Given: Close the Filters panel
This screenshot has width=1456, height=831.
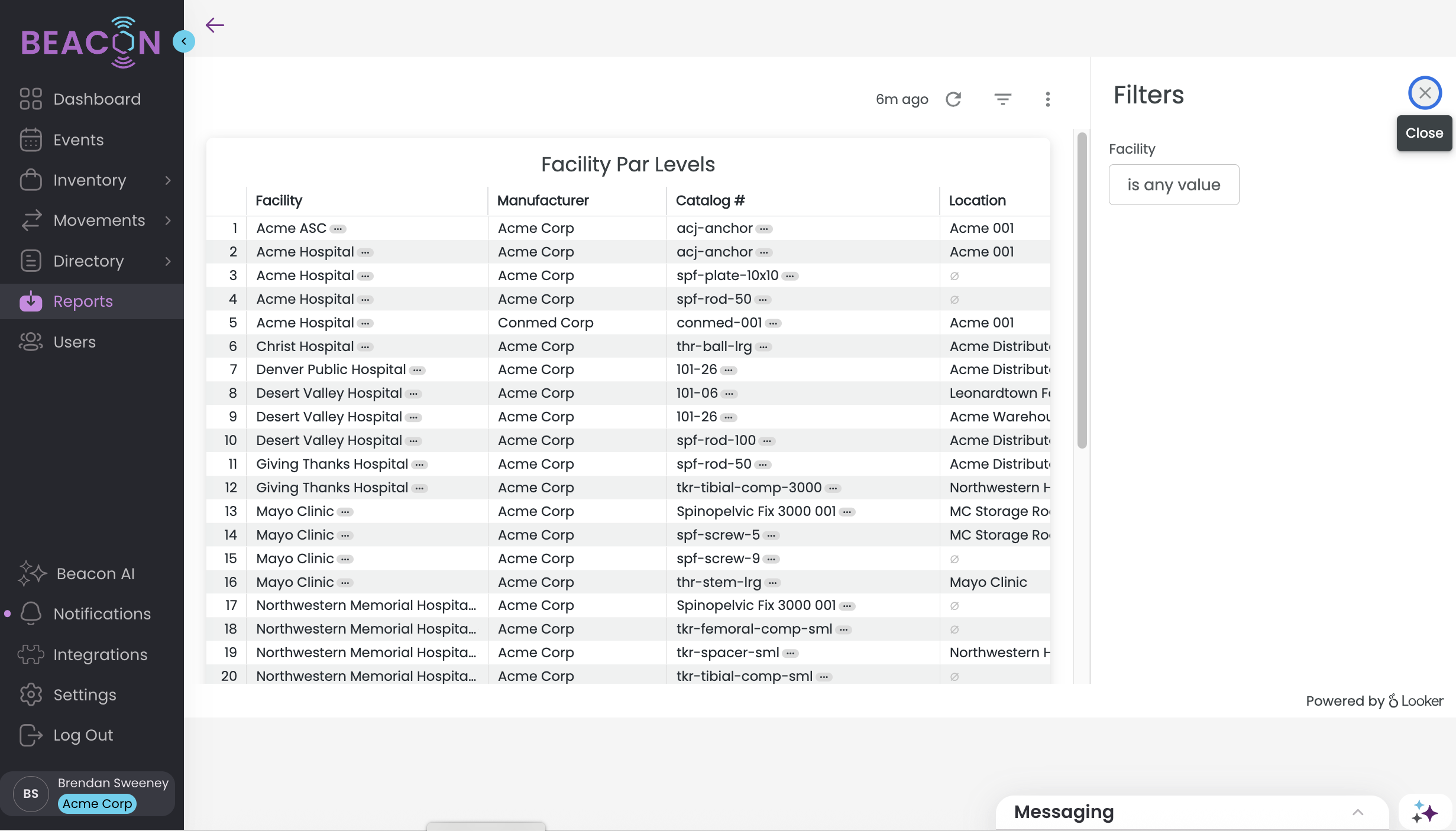Looking at the screenshot, I should click(x=1425, y=93).
